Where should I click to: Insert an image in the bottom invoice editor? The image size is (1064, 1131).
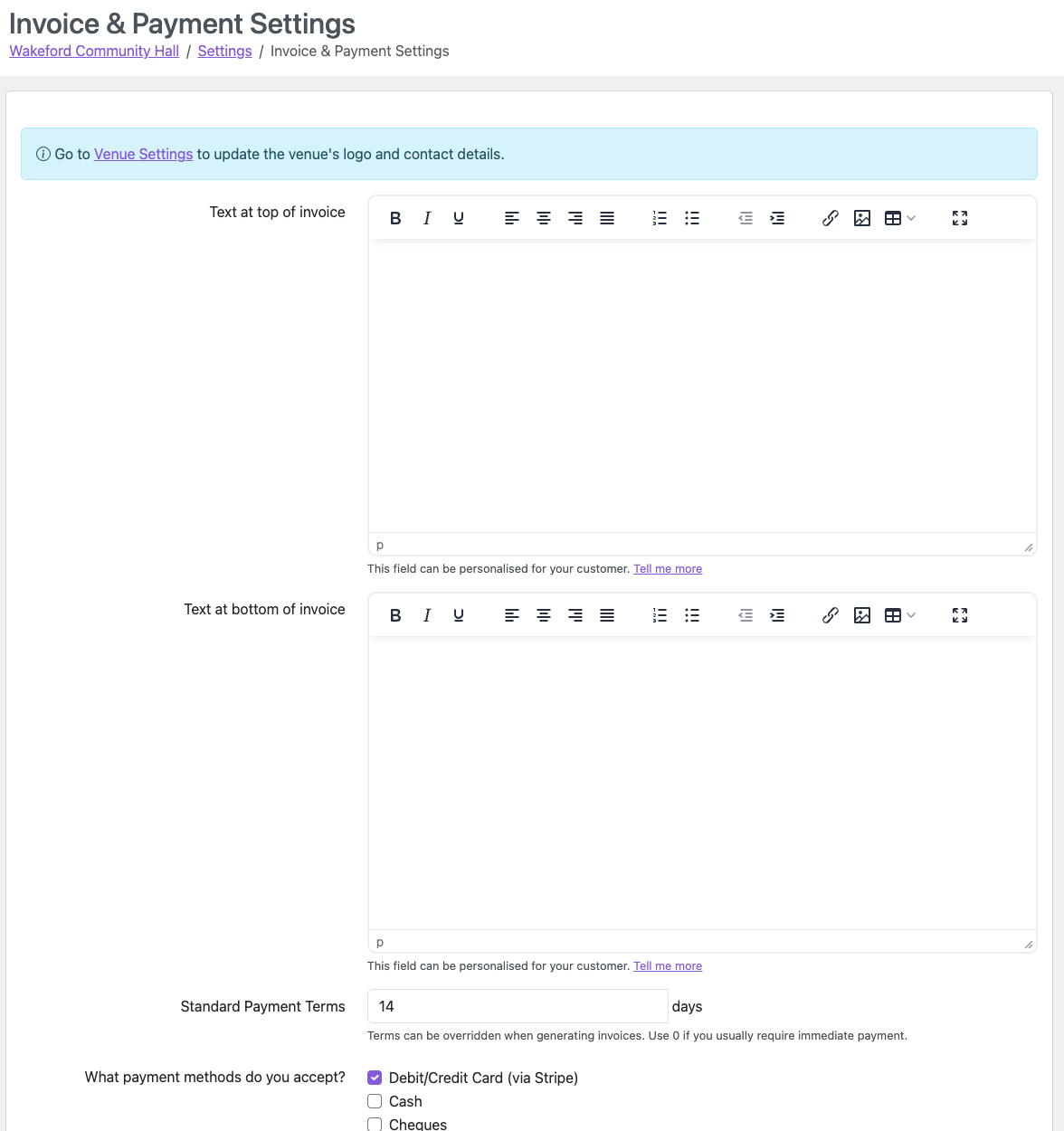tap(861, 614)
